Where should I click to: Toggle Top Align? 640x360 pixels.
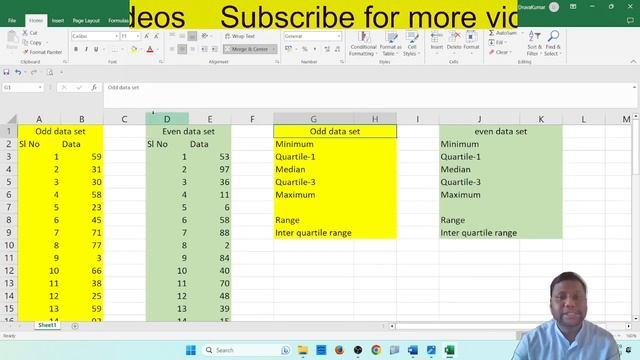tap(172, 36)
